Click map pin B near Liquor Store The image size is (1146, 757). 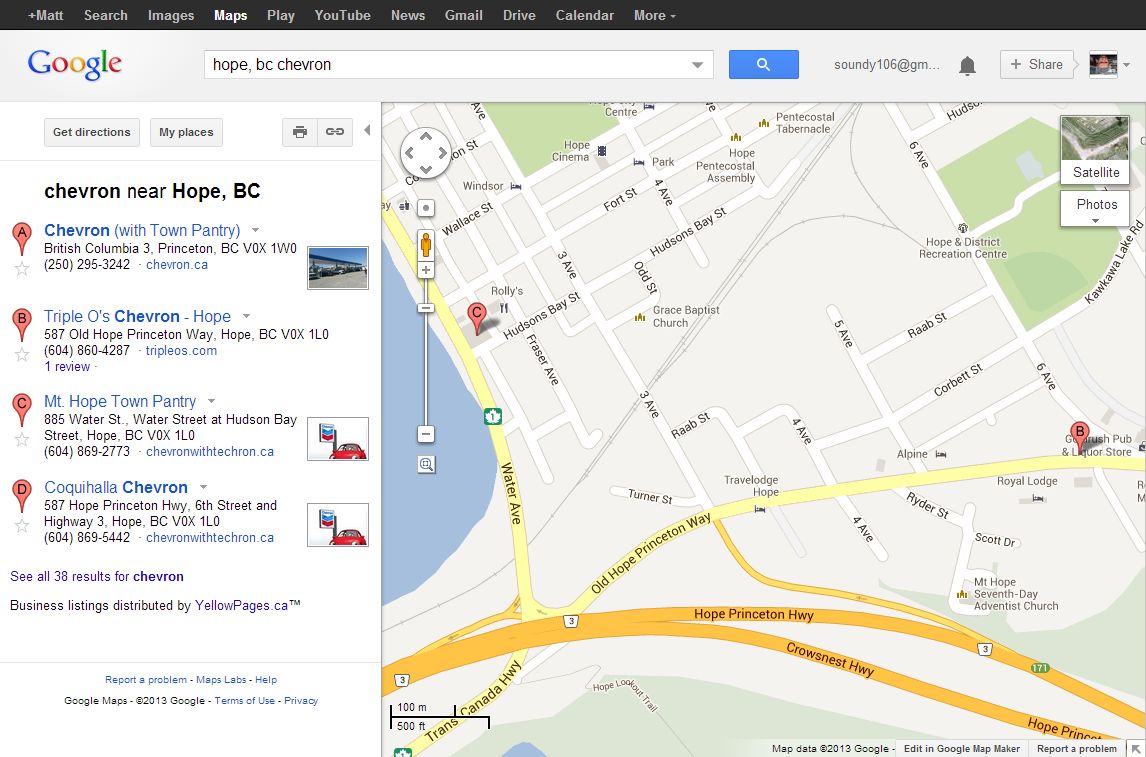tap(1079, 437)
